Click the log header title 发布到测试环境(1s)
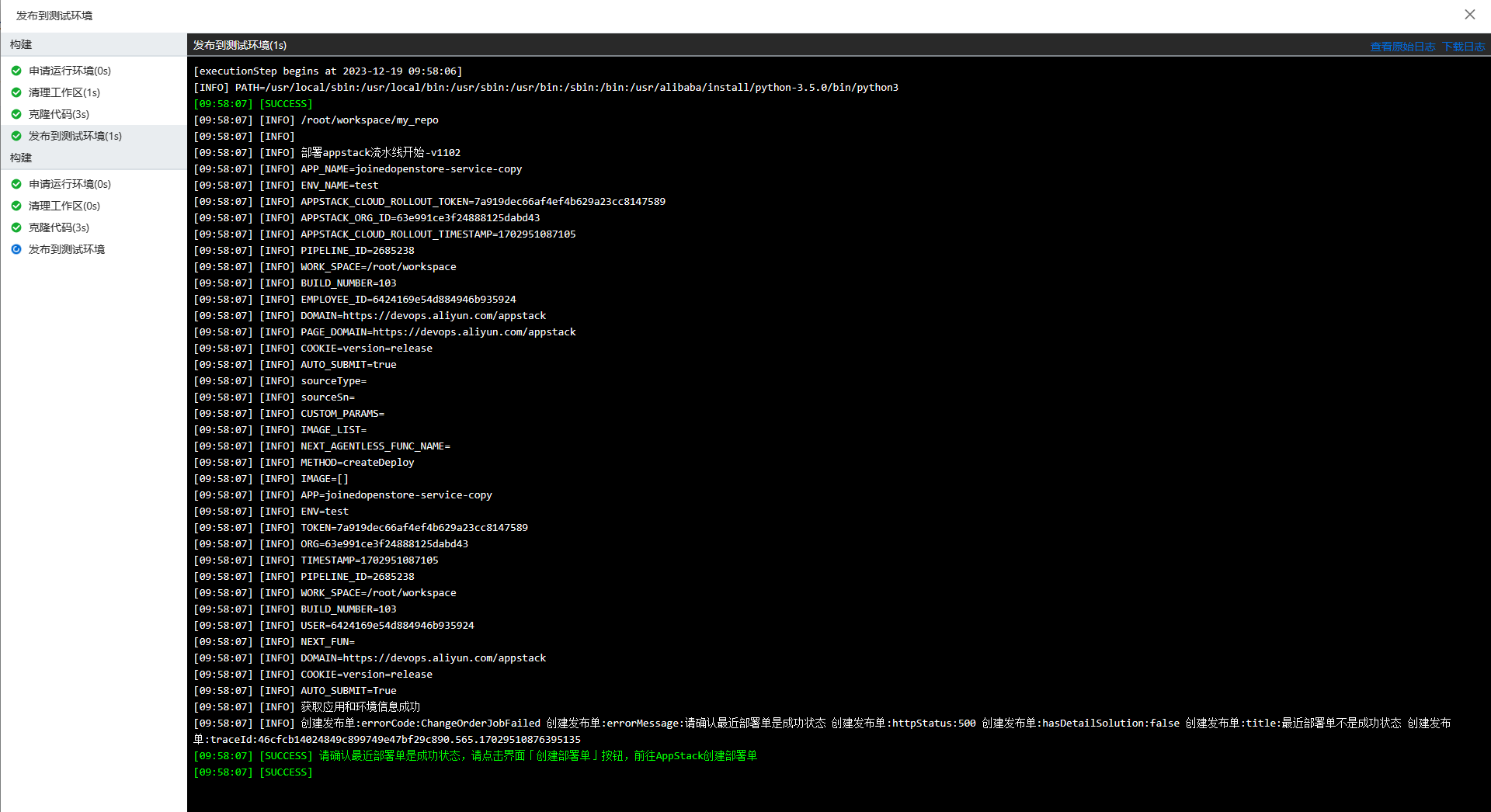 pyautogui.click(x=240, y=45)
